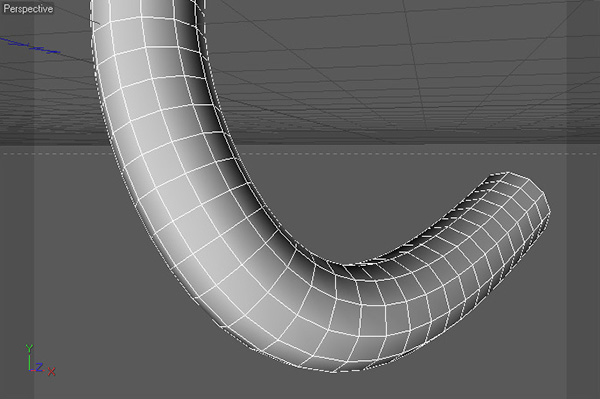
Task: Click the Perspective viewport label
Action: tap(28, 8)
